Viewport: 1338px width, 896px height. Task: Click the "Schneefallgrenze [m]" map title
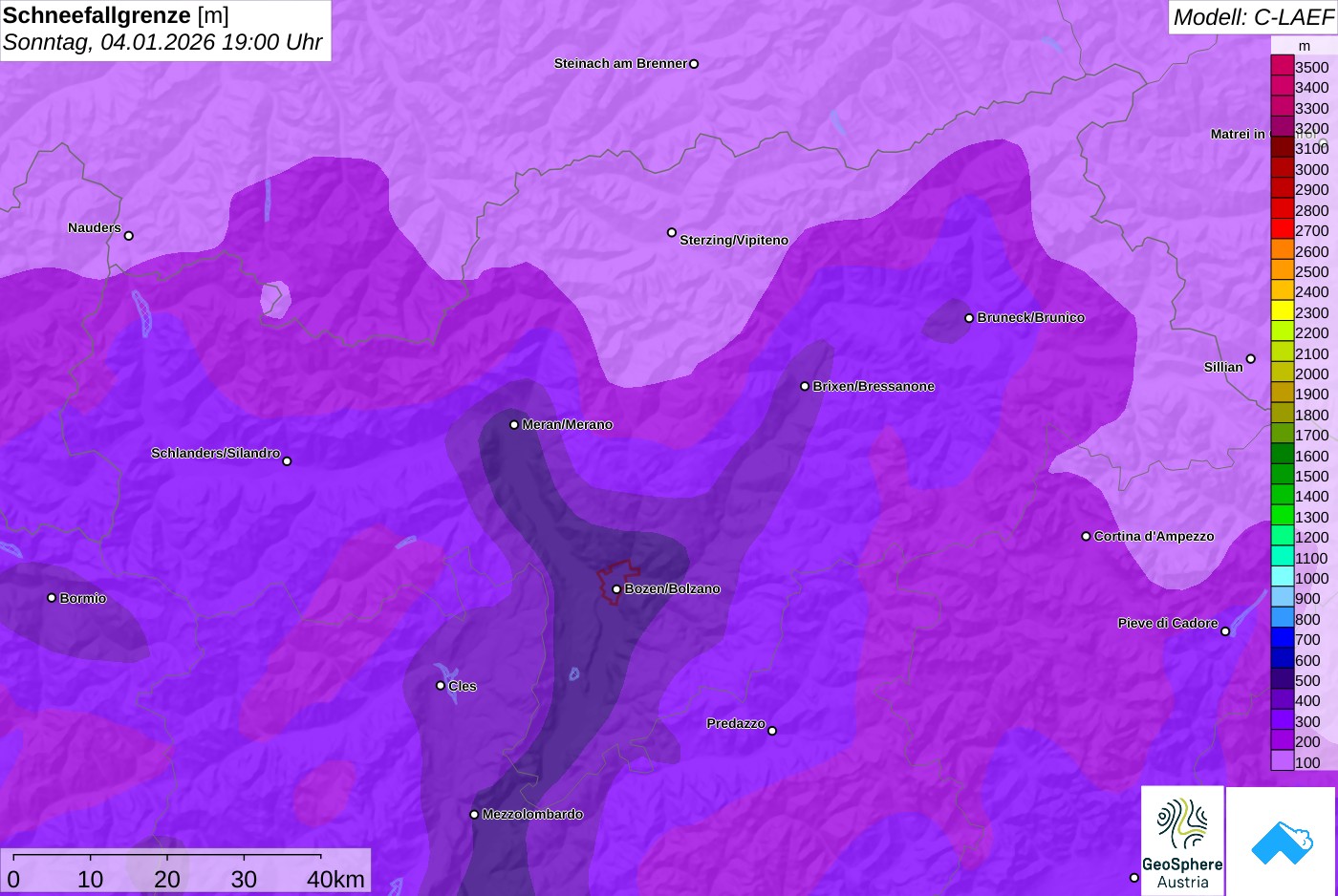(116, 15)
